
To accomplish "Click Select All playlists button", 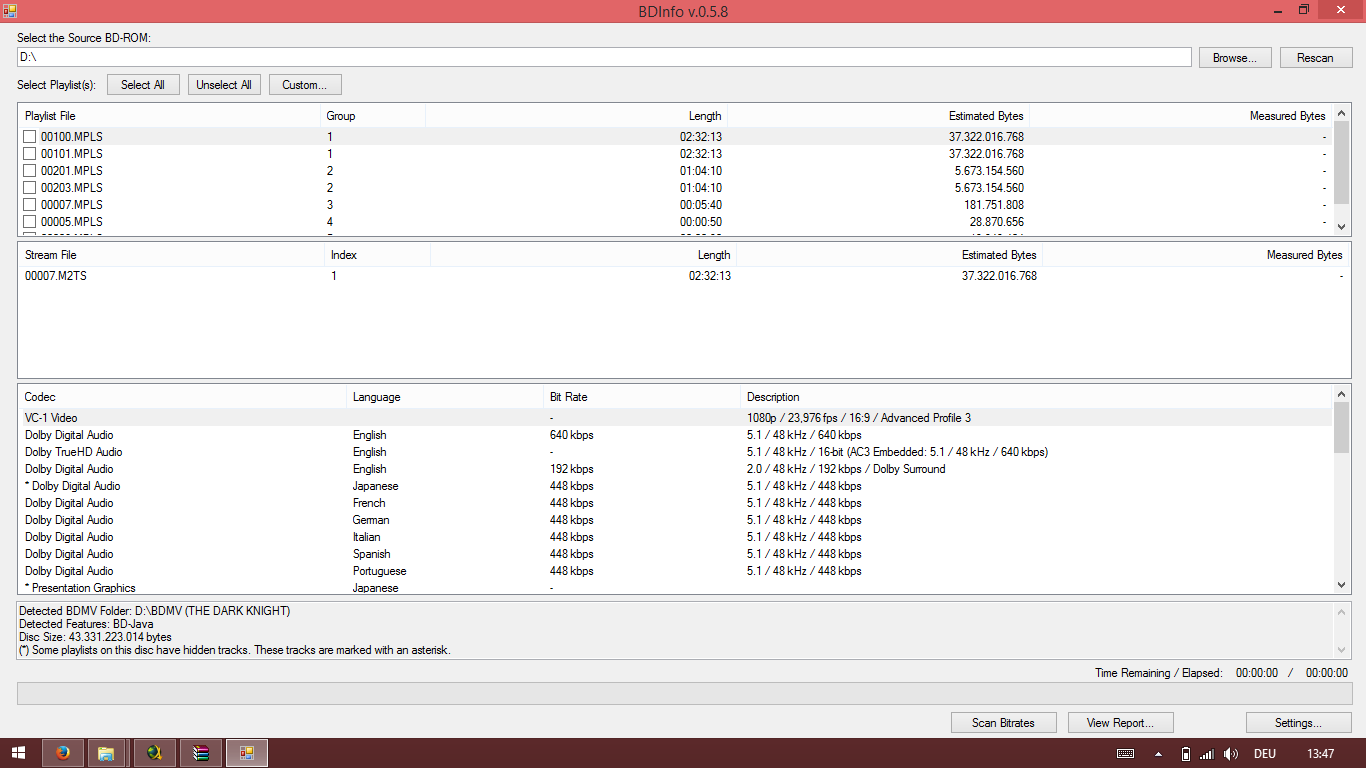I will click(x=143, y=85).
